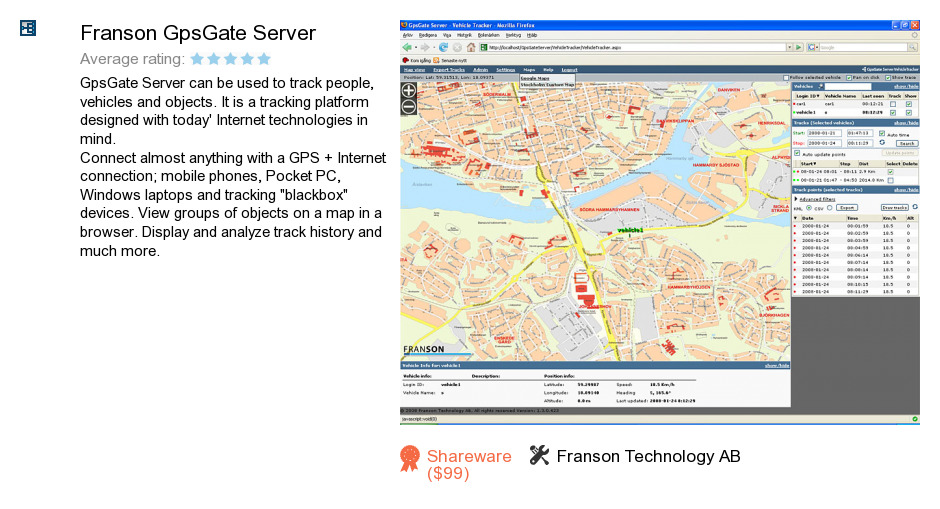Click the refresh icon beside the Stop time field
940x509 pixels.
[882, 143]
